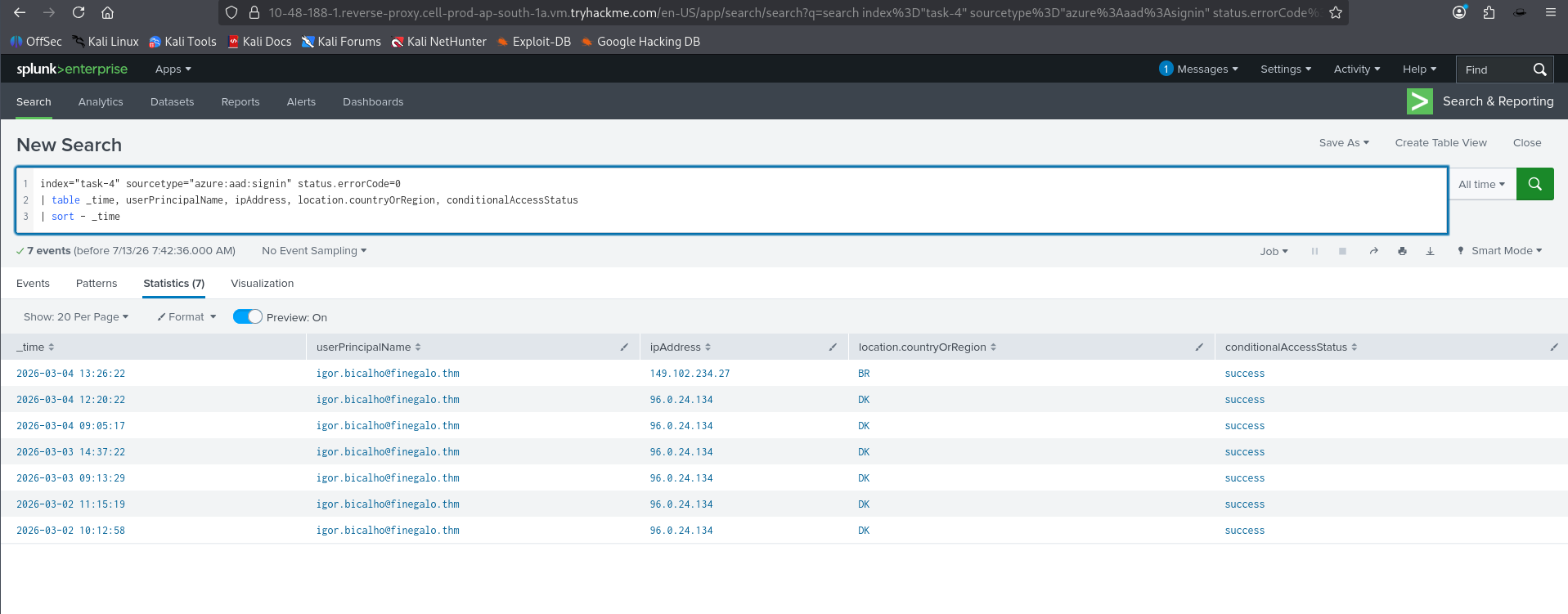Switch to the Visualization tab
The image size is (1568, 614).
262,284
